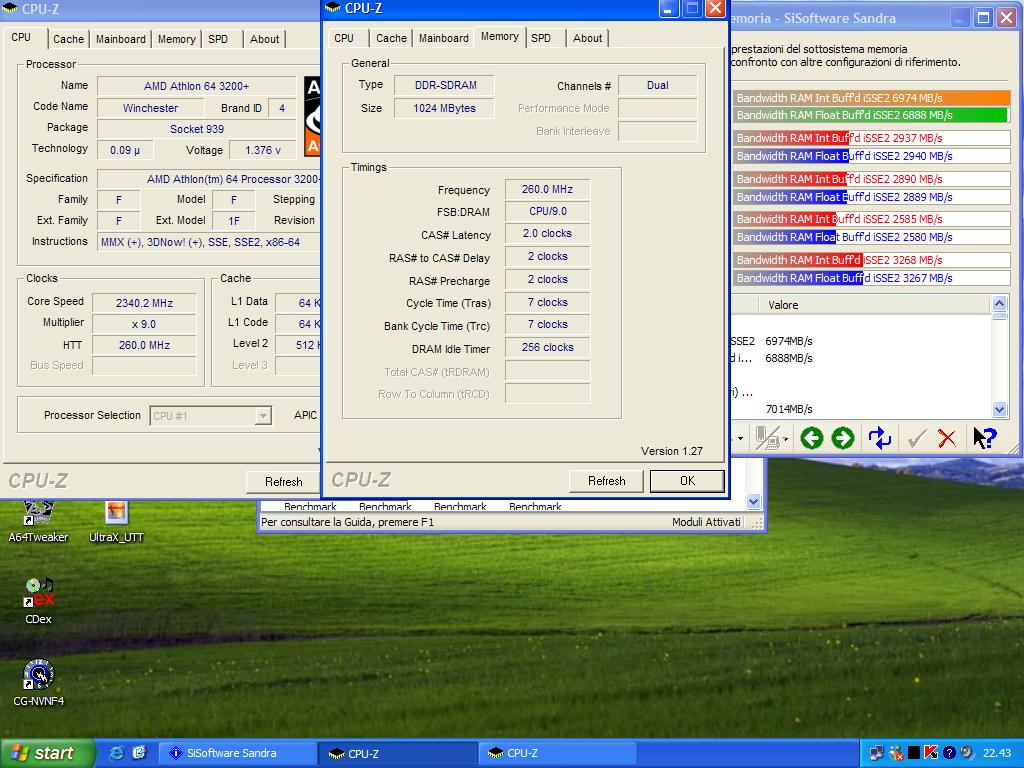Screen dimensions: 1024x768
Task: Click the Moduli Attivati status bar text
Action: click(706, 522)
